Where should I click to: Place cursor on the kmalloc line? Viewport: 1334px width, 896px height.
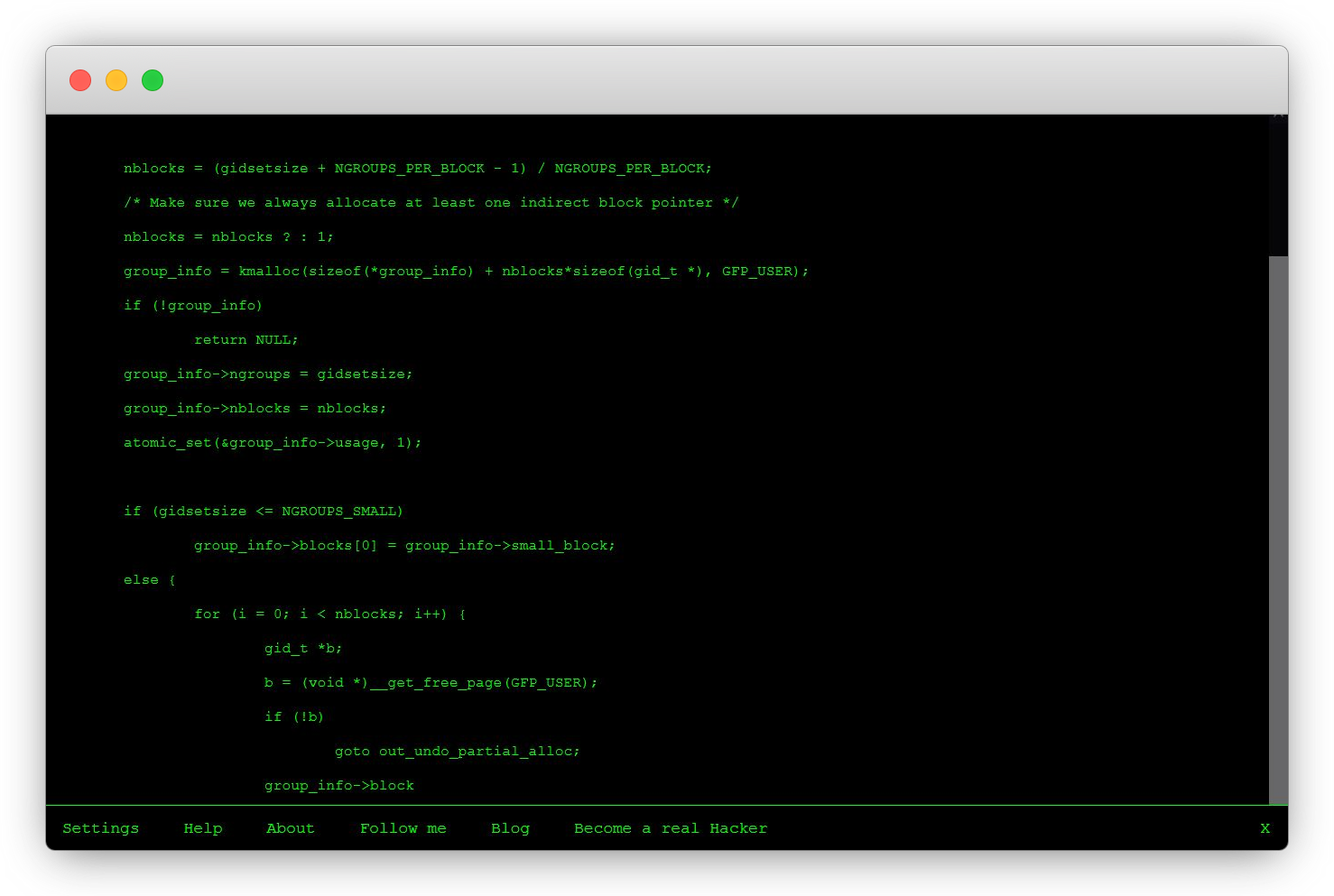click(x=466, y=271)
